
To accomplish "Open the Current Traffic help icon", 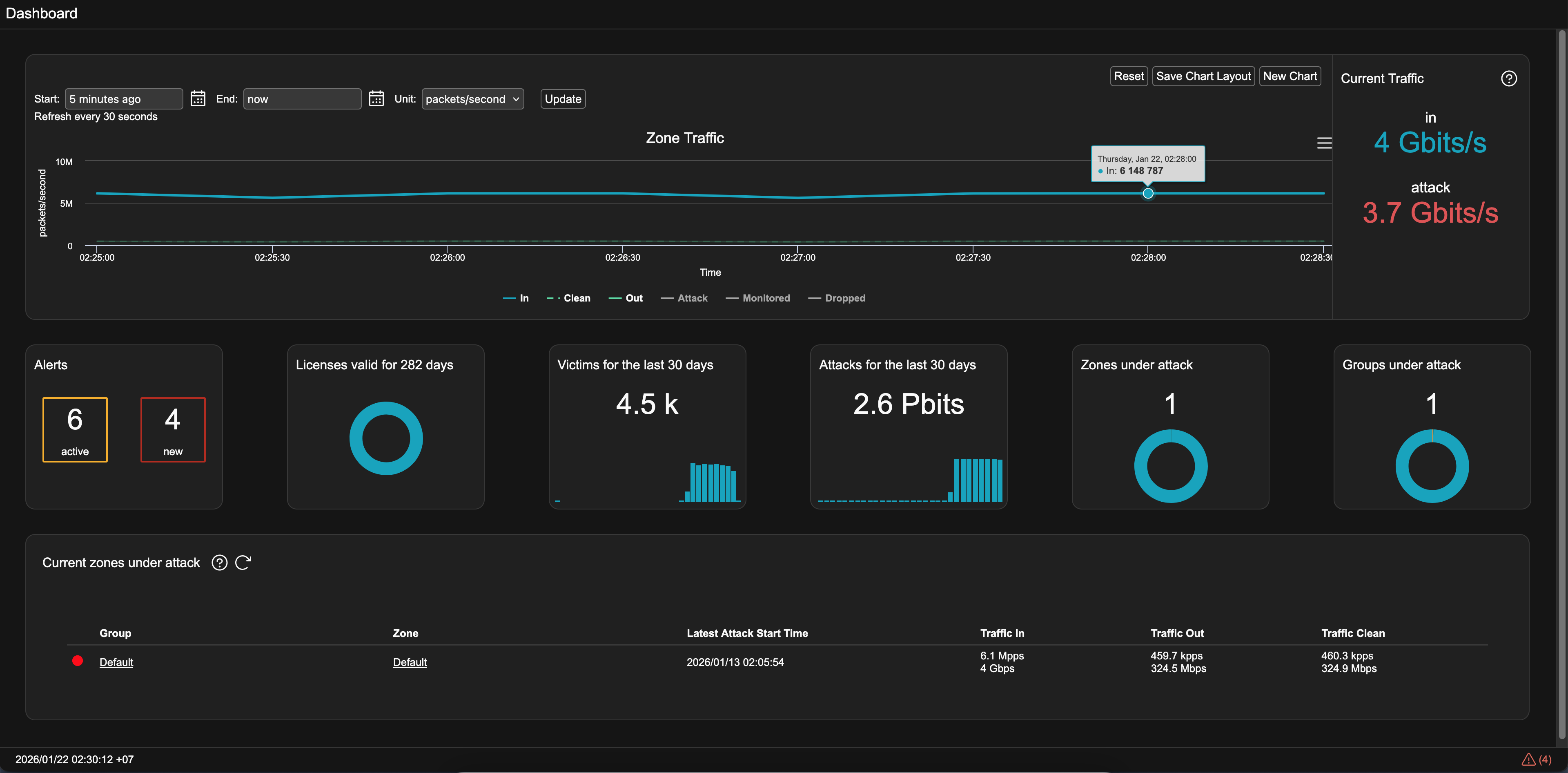I will (1508, 78).
